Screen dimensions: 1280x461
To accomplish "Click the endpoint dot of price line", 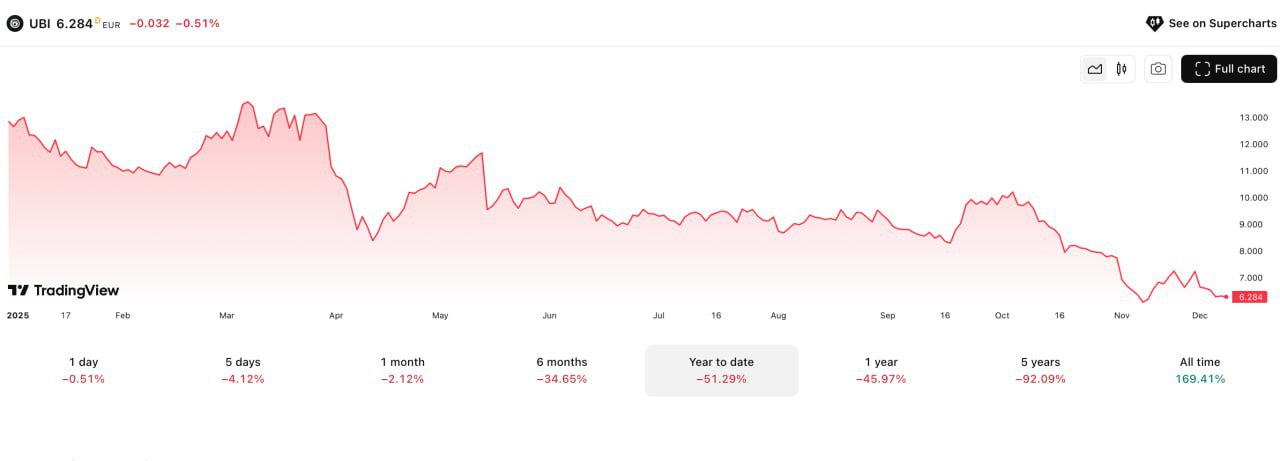I will coord(1226,297).
